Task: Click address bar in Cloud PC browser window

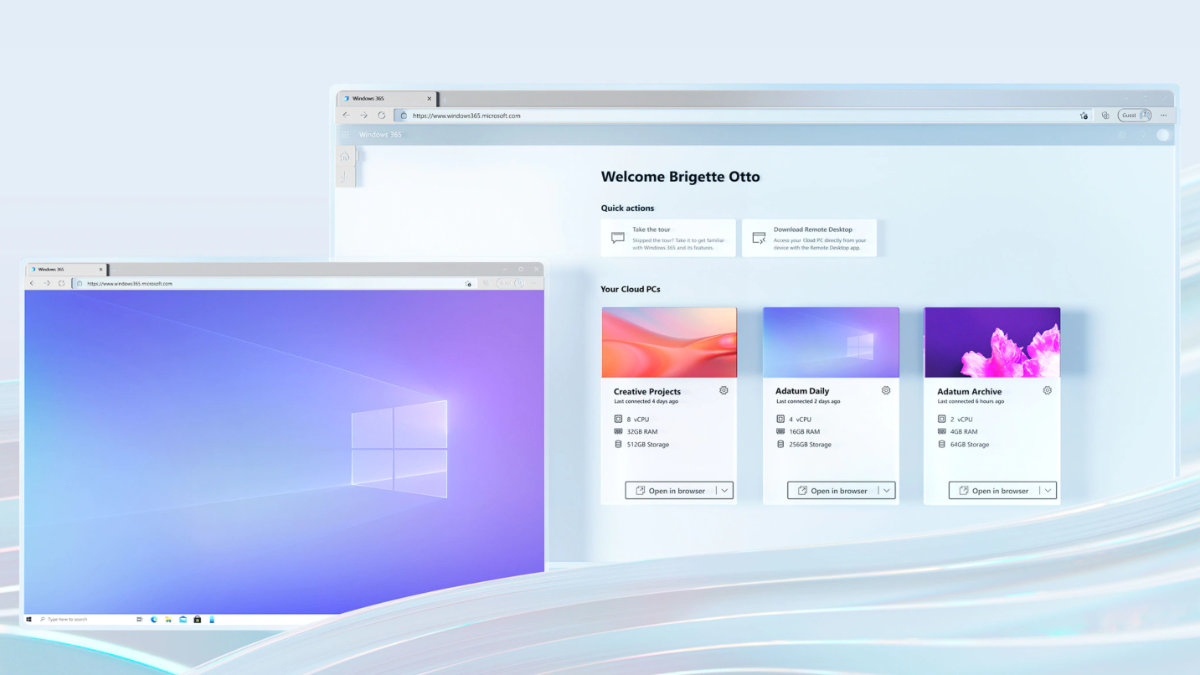Action: point(275,283)
